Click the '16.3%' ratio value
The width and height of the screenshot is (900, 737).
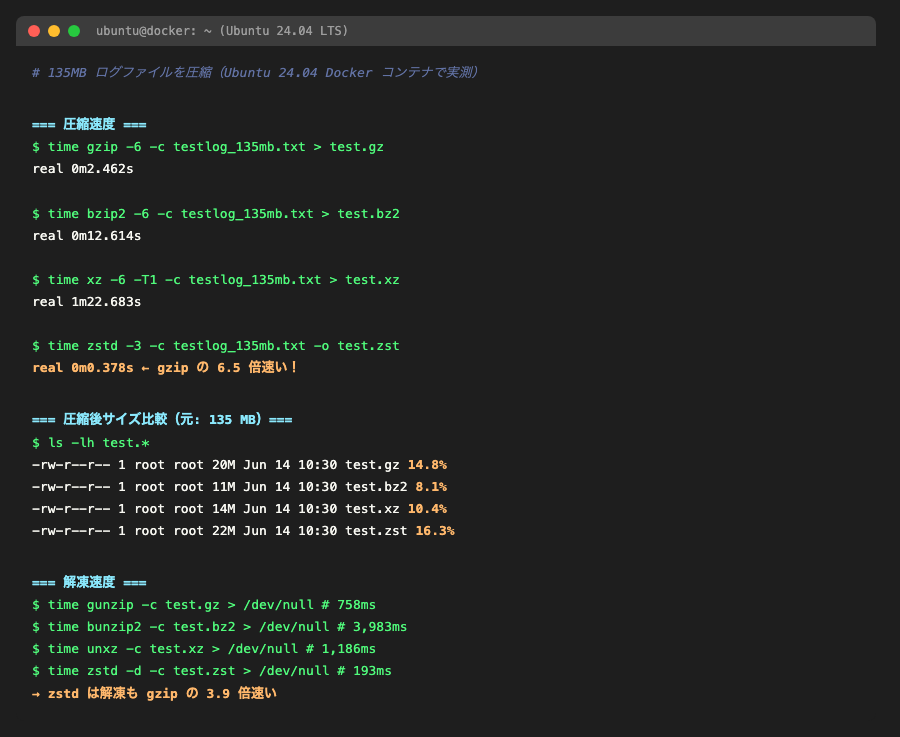click(435, 530)
